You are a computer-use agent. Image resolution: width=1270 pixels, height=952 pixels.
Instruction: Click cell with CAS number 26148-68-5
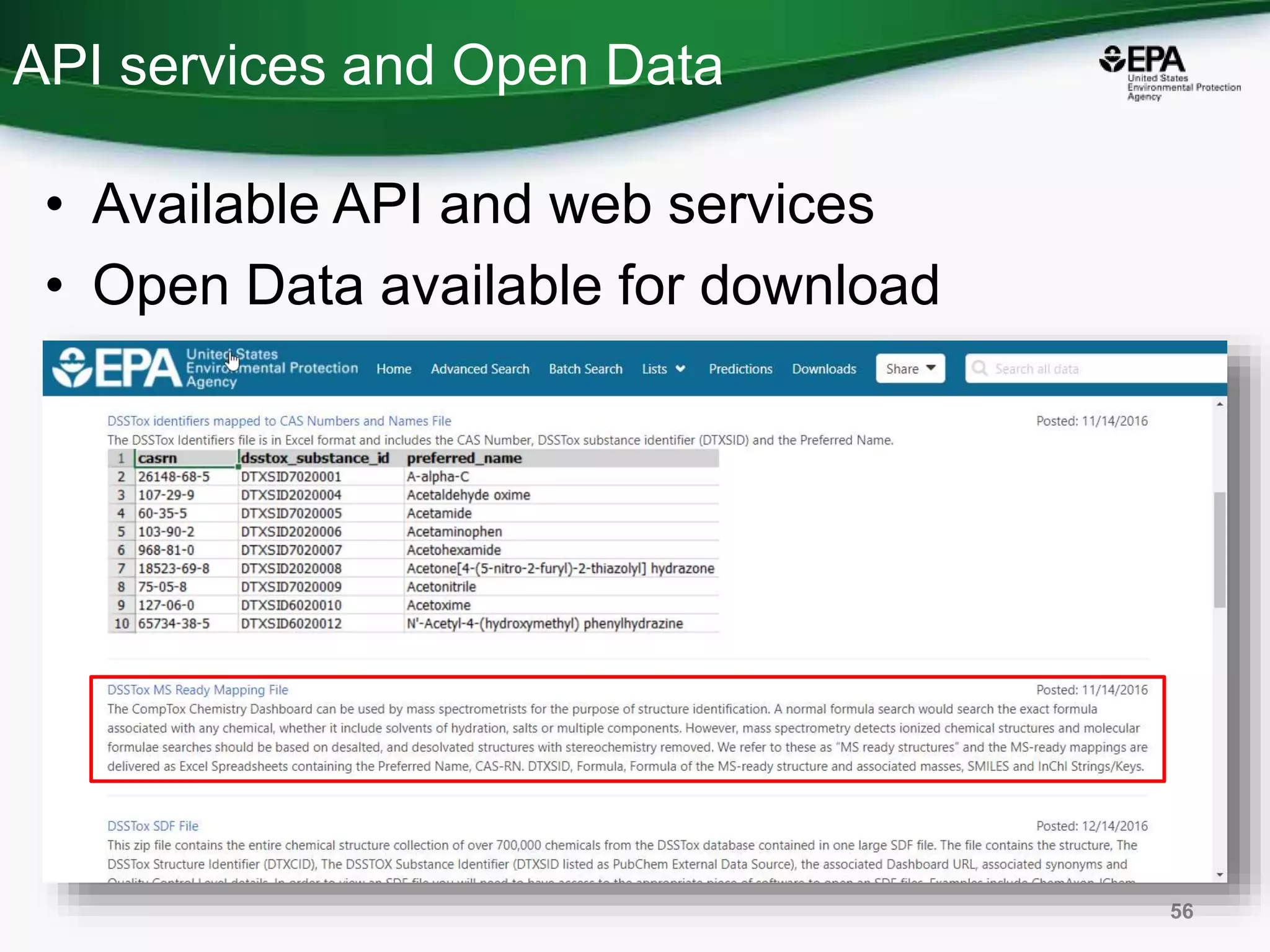[185, 477]
